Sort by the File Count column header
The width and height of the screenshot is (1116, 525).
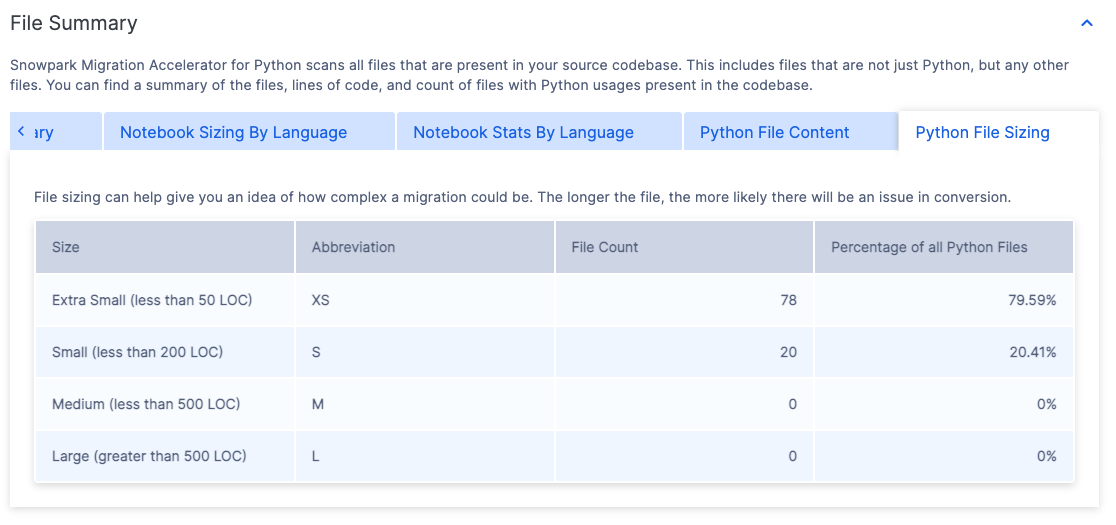click(604, 247)
